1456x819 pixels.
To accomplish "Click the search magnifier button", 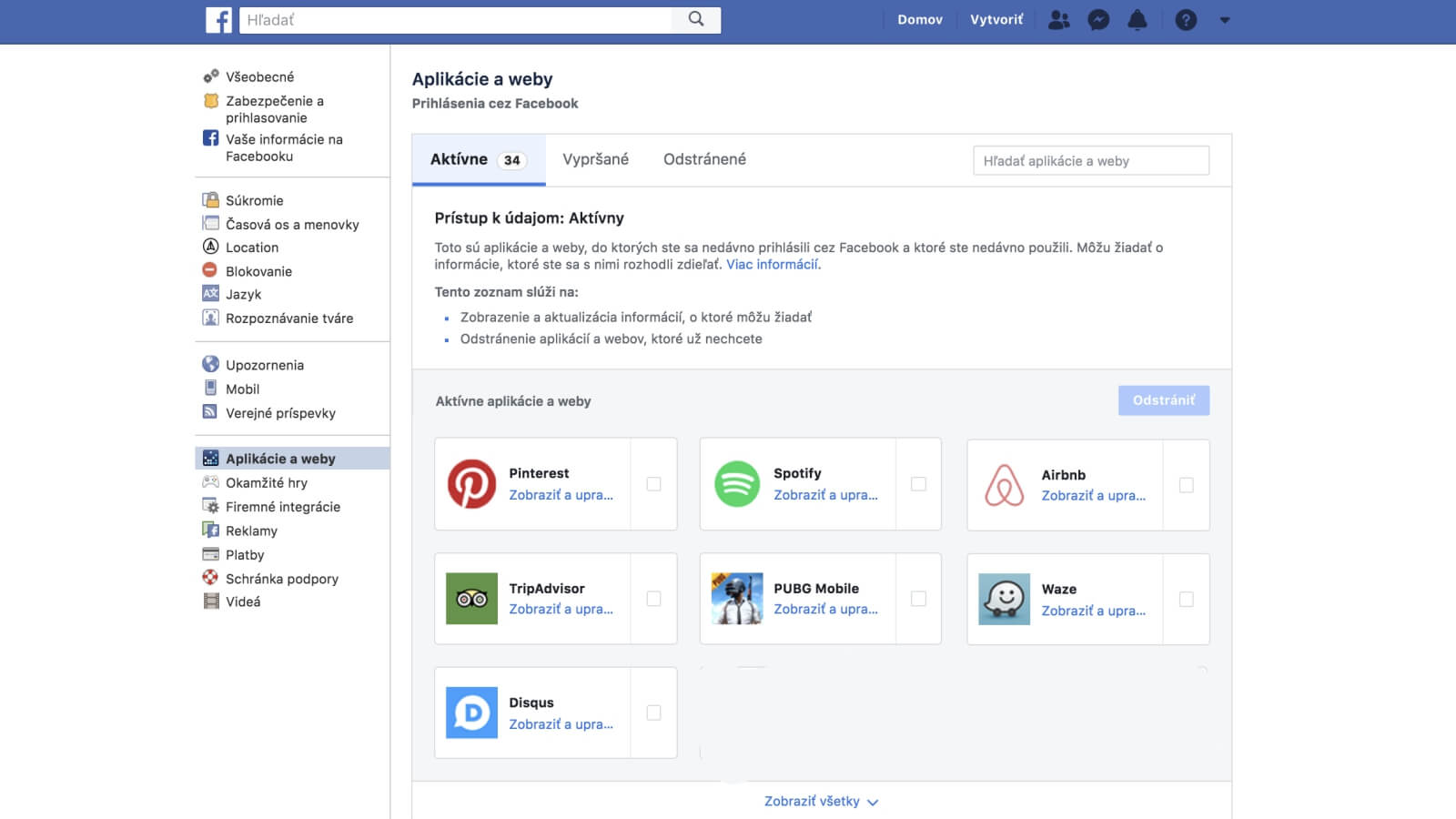I will 696,20.
